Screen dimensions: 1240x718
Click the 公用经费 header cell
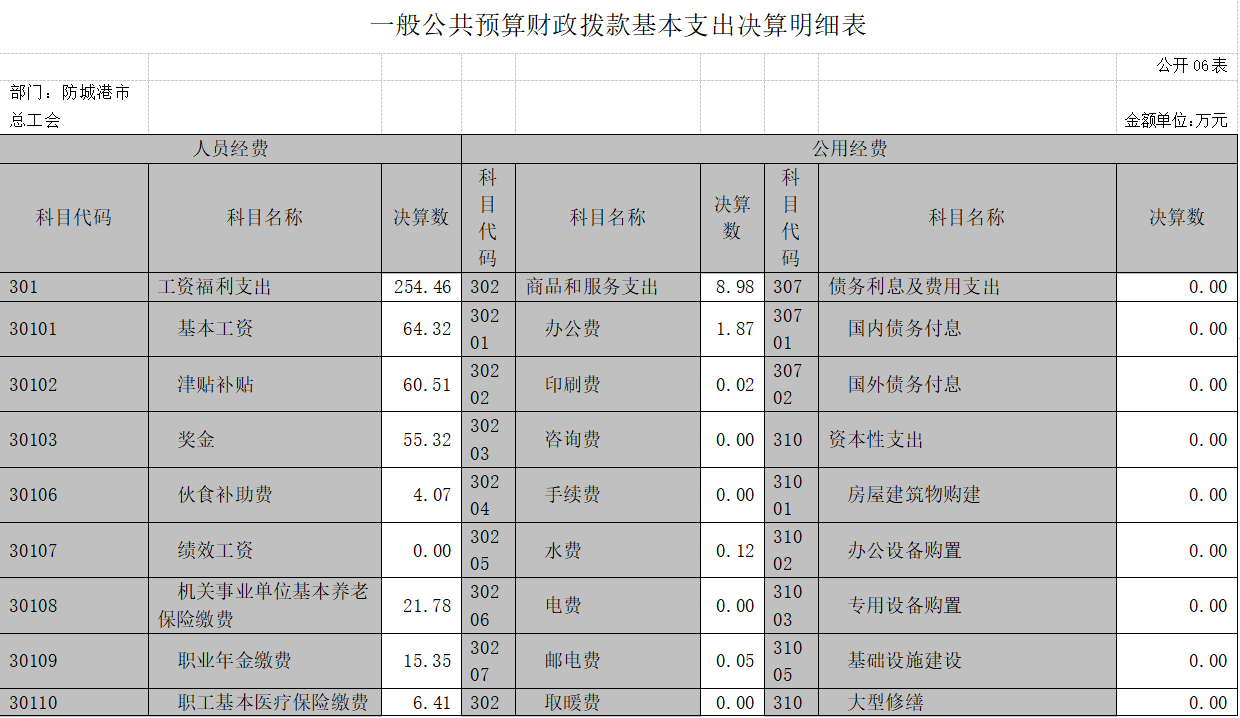(x=849, y=150)
